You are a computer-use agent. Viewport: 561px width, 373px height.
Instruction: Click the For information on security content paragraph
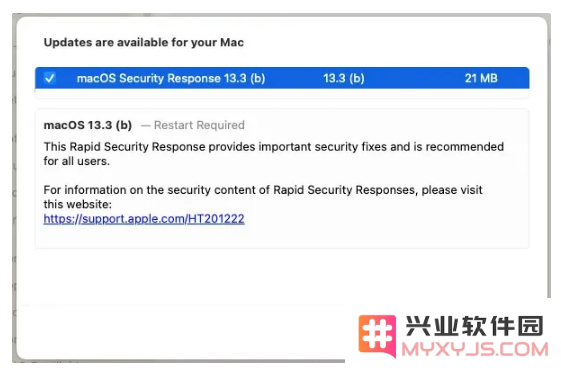click(x=263, y=197)
